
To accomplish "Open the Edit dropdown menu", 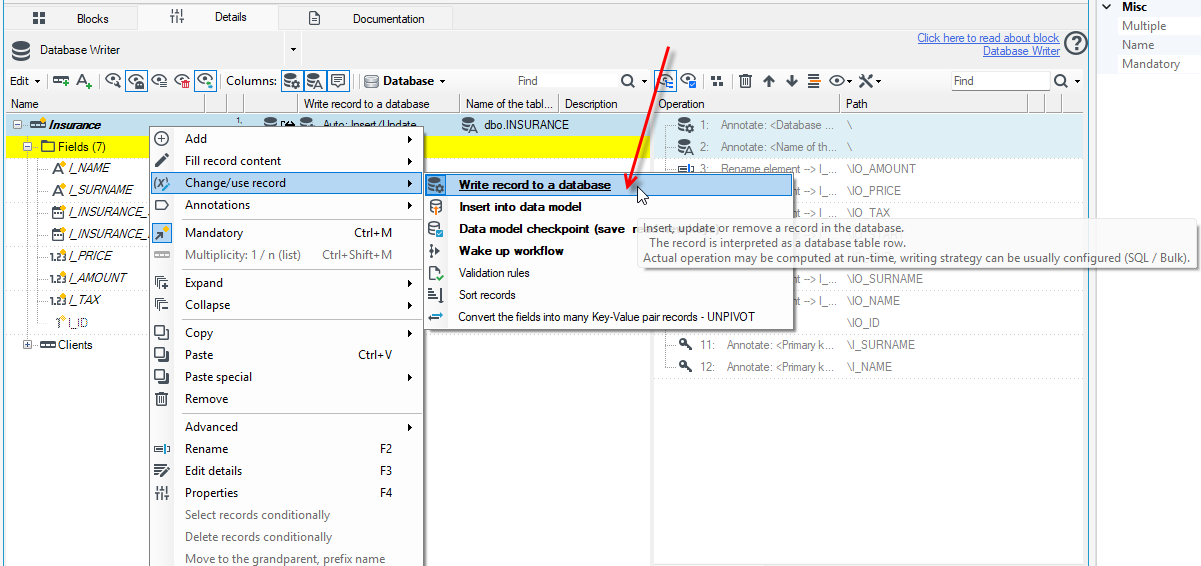I will 25,81.
